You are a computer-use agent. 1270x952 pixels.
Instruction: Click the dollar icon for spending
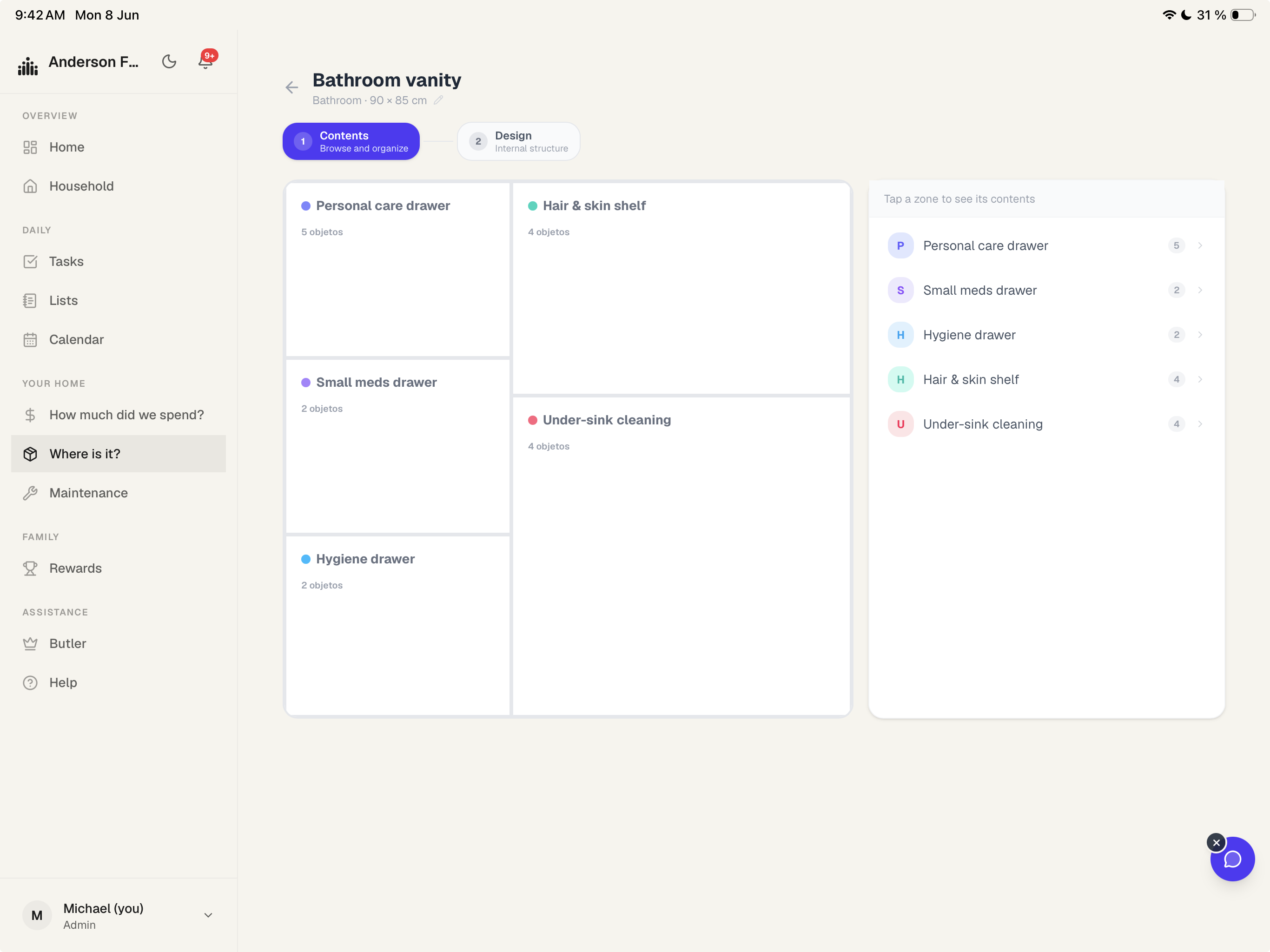point(30,415)
